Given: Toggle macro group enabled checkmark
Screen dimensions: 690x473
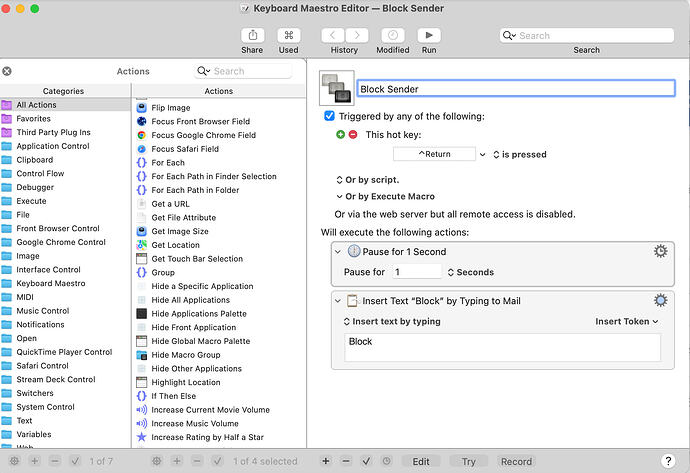Looking at the screenshot, I should click(x=75, y=461).
